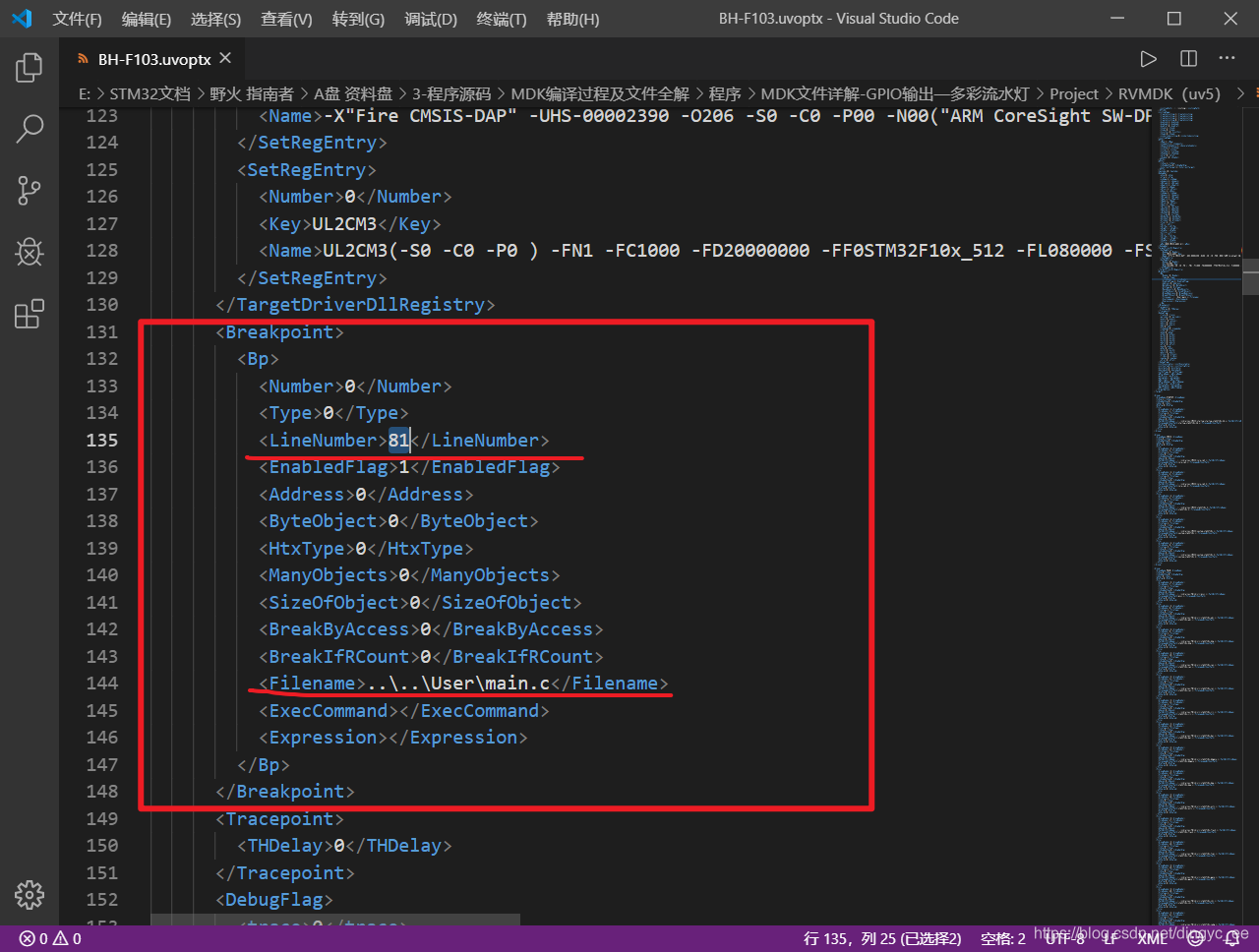Image resolution: width=1259 pixels, height=952 pixels.
Task: Change indentation via 空格: 2 status item
Action: 1002,938
